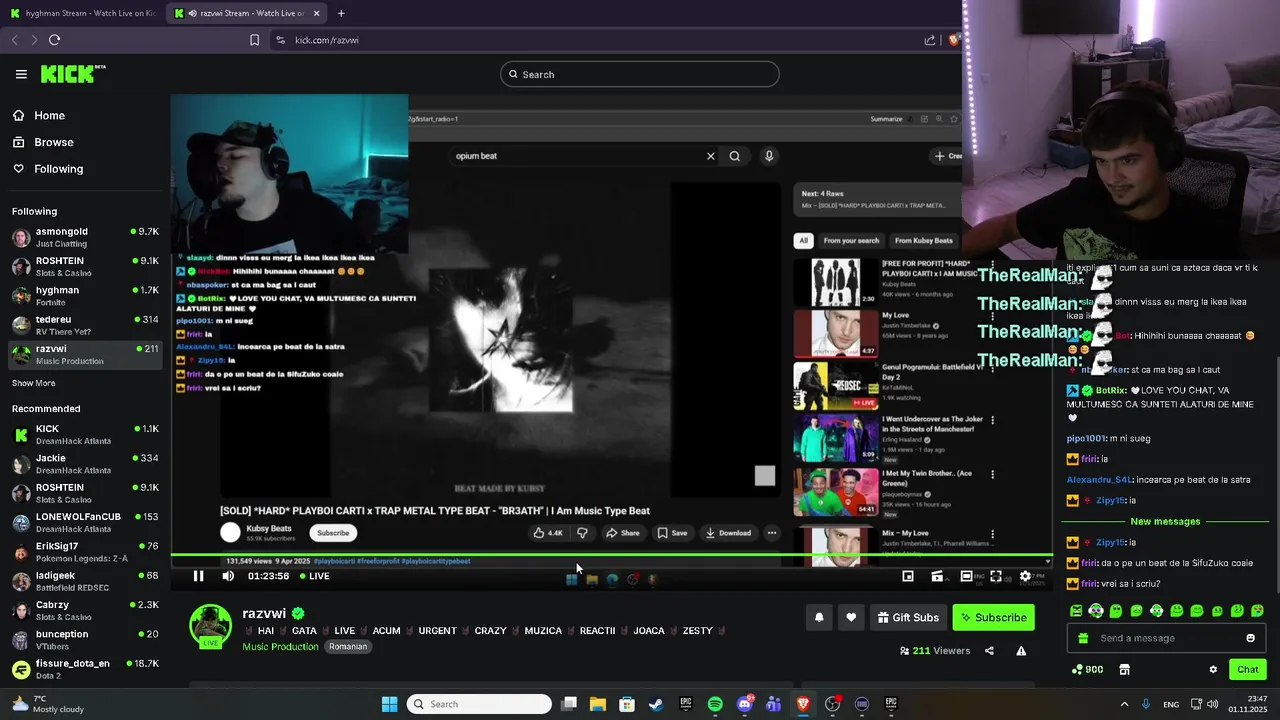
Task: Close the razvwi Stream browser tab
Action: pyautogui.click(x=317, y=13)
